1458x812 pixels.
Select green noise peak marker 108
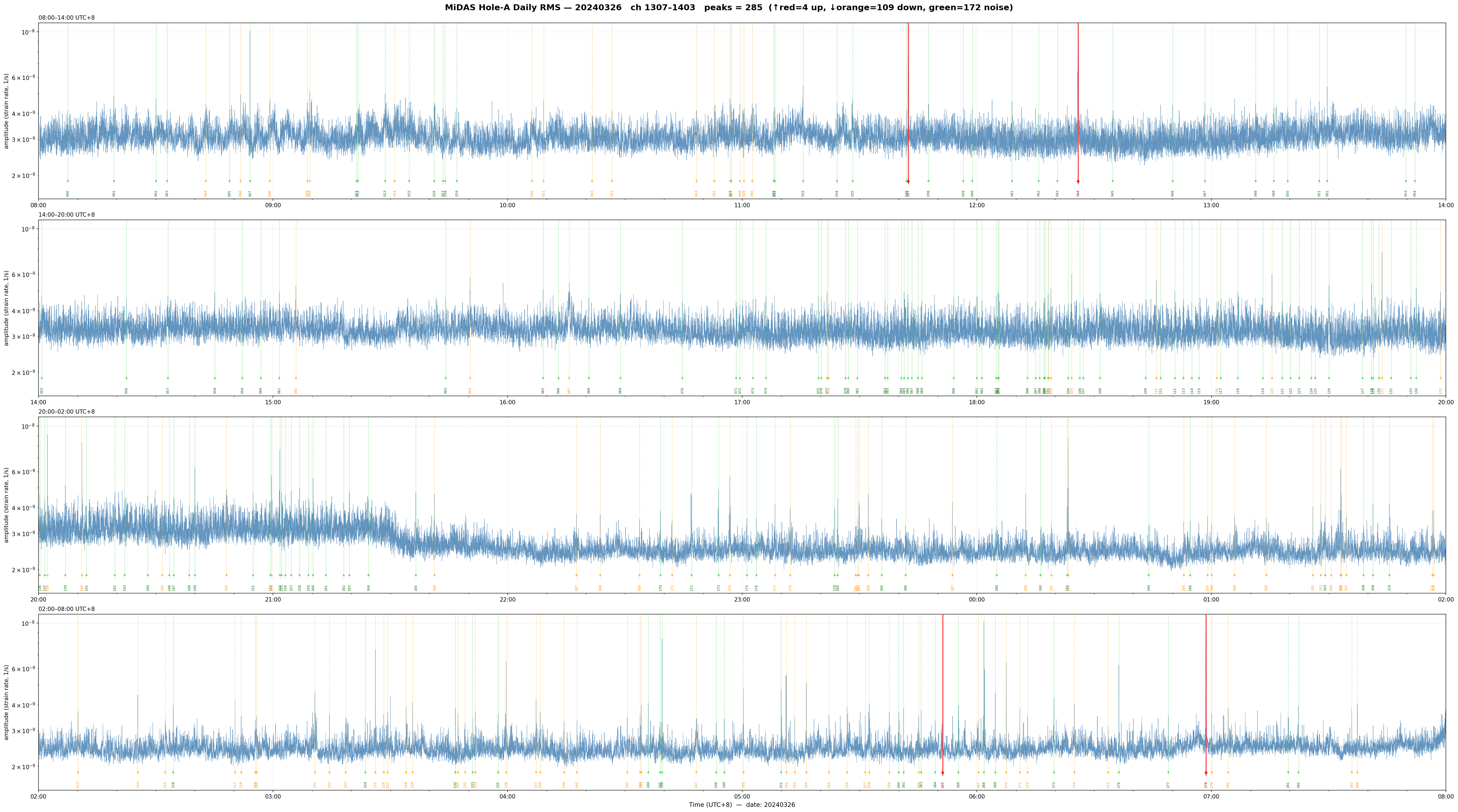(x=1100, y=378)
